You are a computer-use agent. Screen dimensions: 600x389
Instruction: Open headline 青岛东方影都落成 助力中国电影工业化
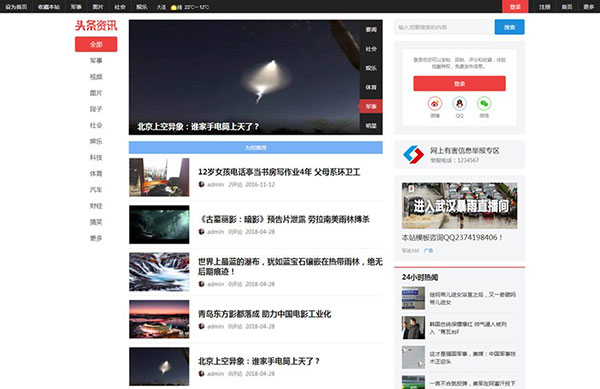[264, 314]
